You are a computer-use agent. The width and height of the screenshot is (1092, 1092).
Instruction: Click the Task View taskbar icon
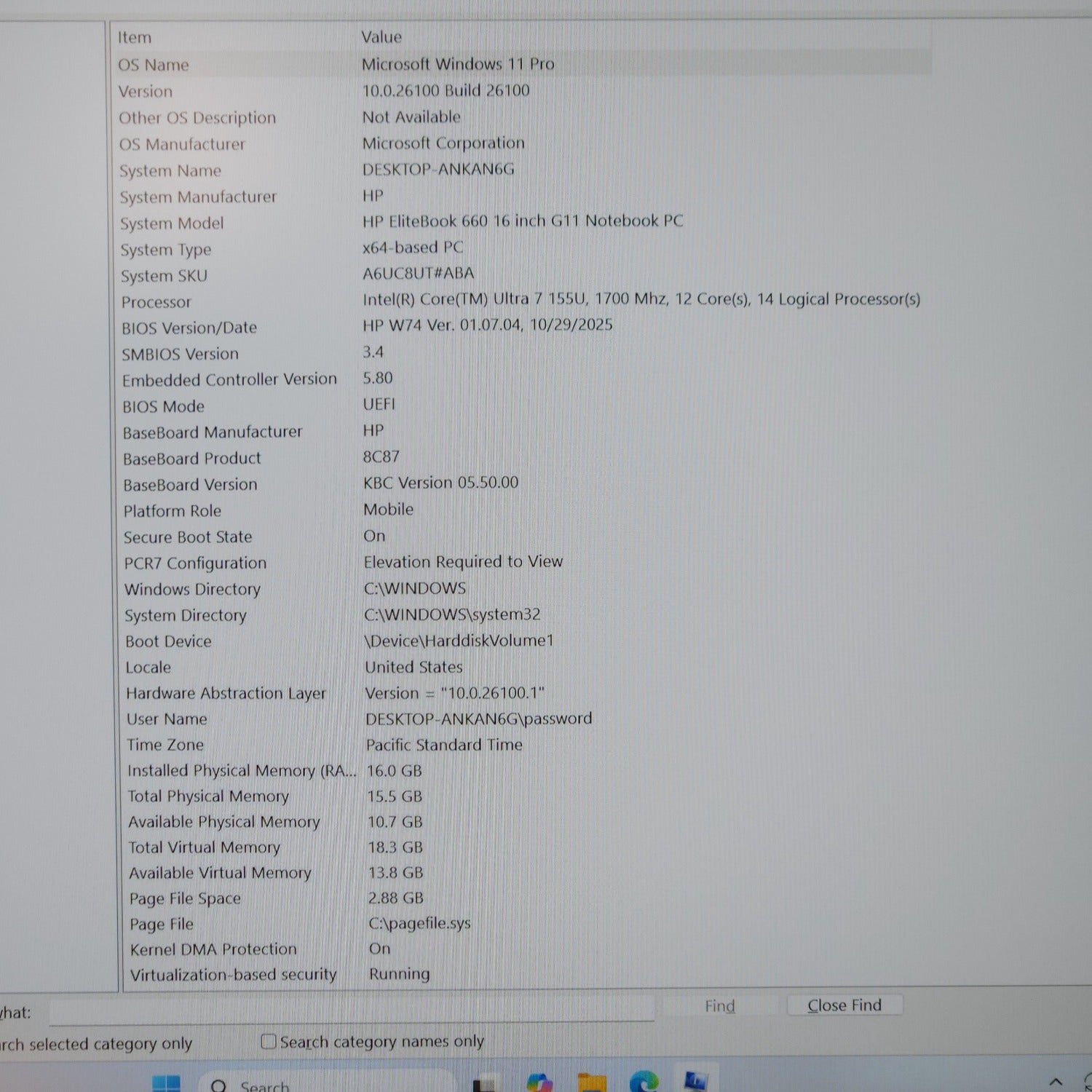coord(486,1085)
